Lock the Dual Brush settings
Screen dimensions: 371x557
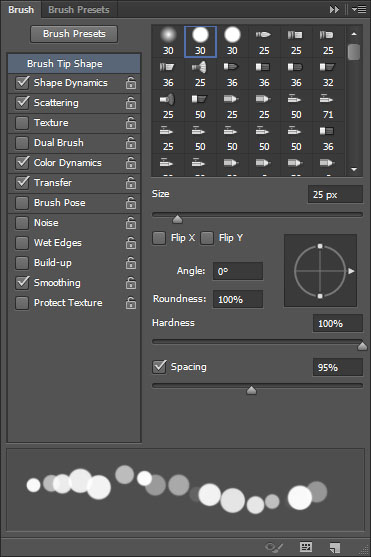pos(131,143)
